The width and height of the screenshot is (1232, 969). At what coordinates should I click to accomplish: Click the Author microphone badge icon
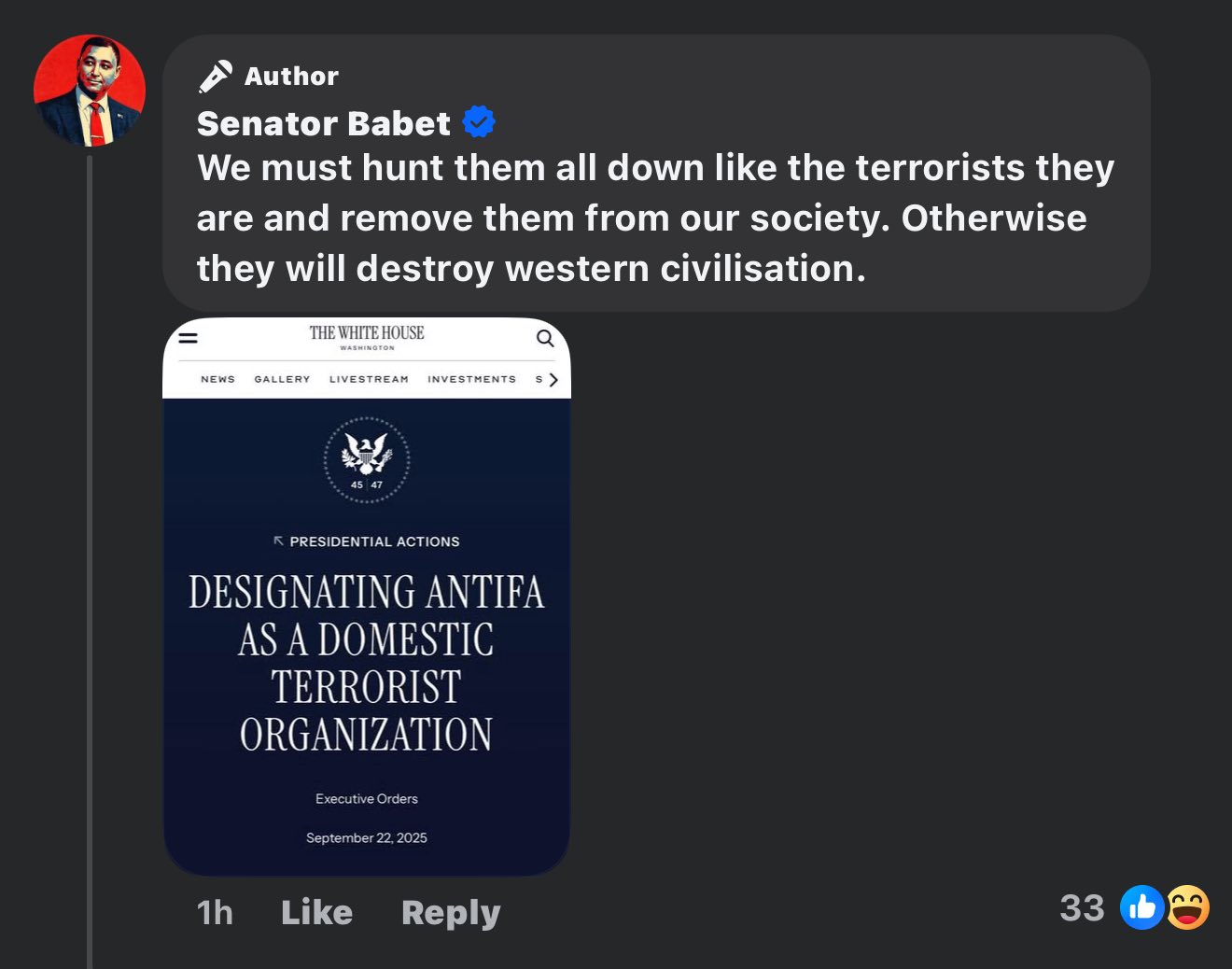point(216,77)
